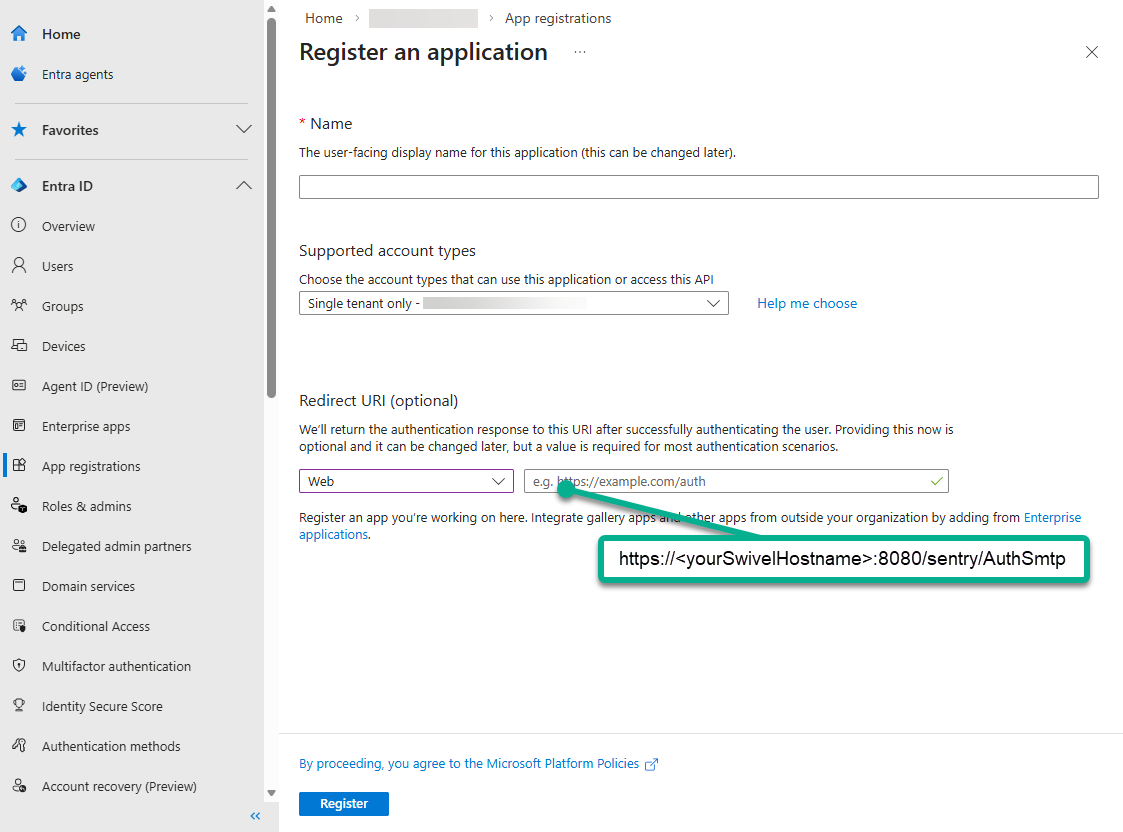Open the Users section in sidebar
The height and width of the screenshot is (832, 1123).
pyautogui.click(x=59, y=265)
